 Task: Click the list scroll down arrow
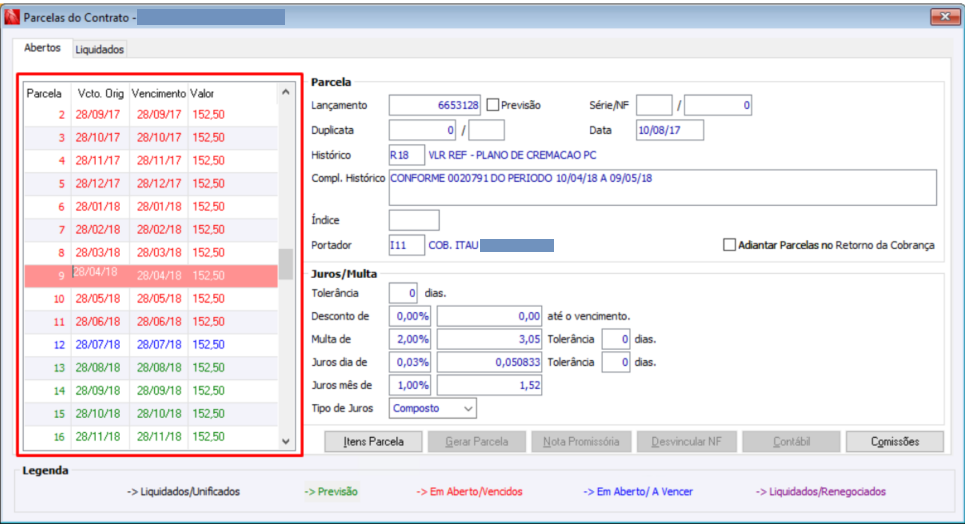click(x=286, y=441)
